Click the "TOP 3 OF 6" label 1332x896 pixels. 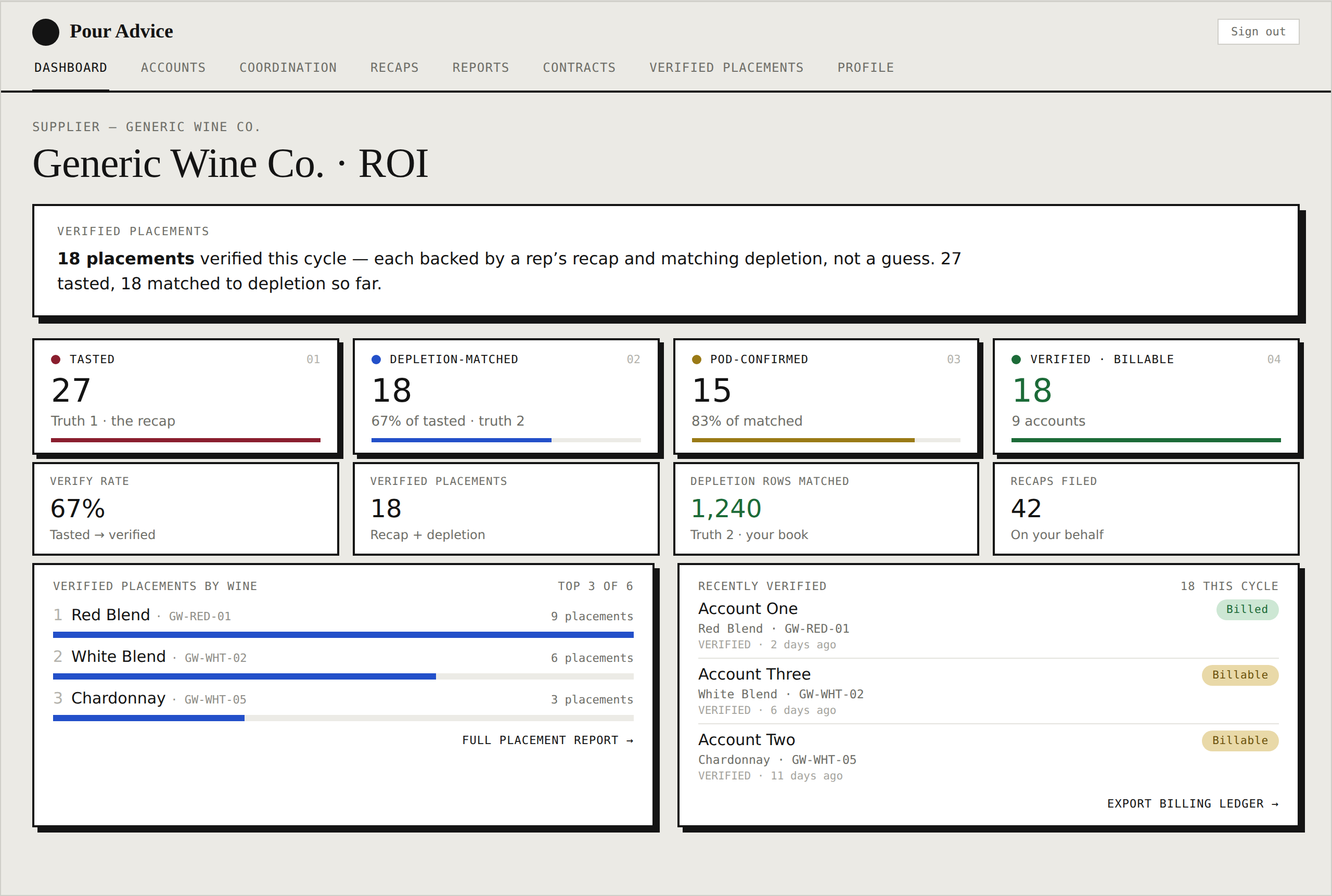[x=595, y=586]
